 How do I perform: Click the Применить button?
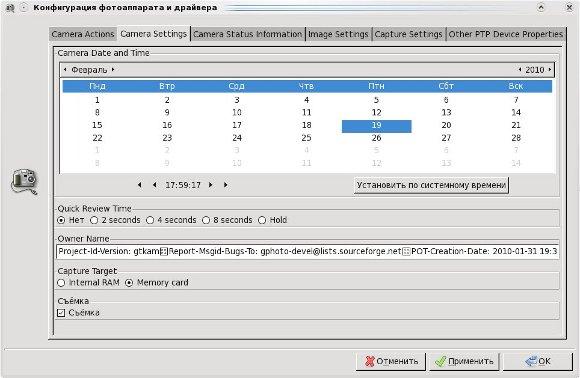click(x=464, y=361)
